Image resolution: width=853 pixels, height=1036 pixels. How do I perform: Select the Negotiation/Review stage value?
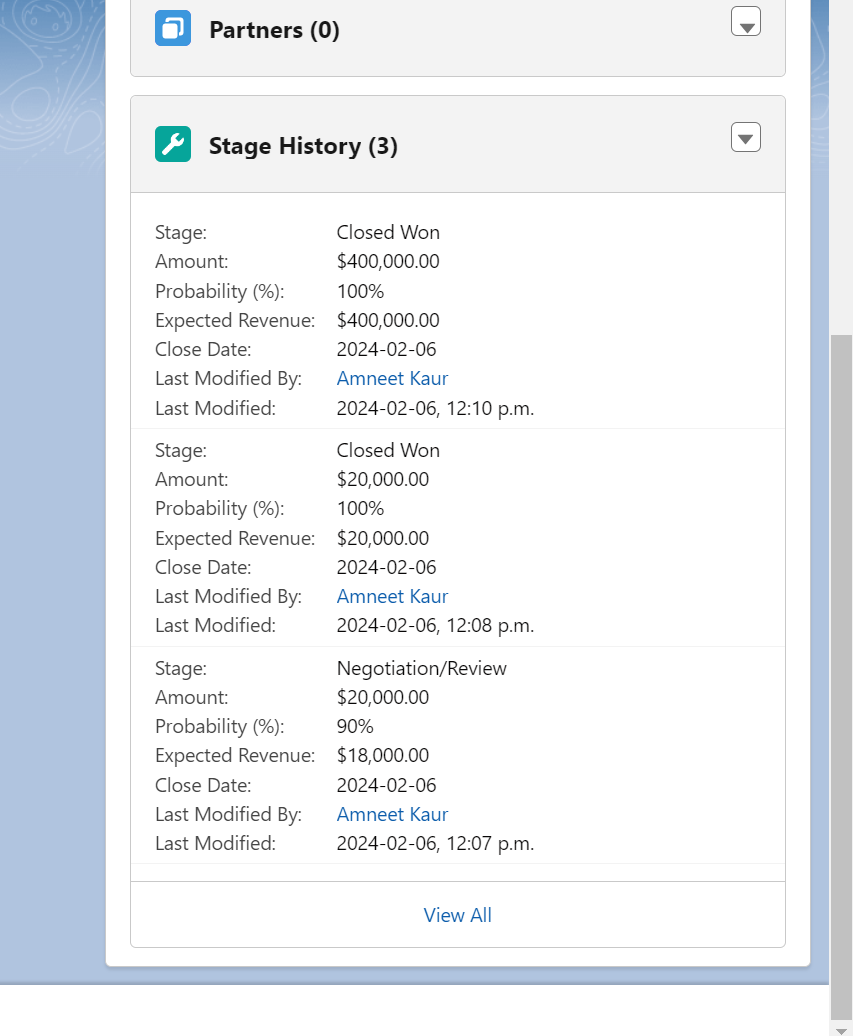click(x=422, y=668)
